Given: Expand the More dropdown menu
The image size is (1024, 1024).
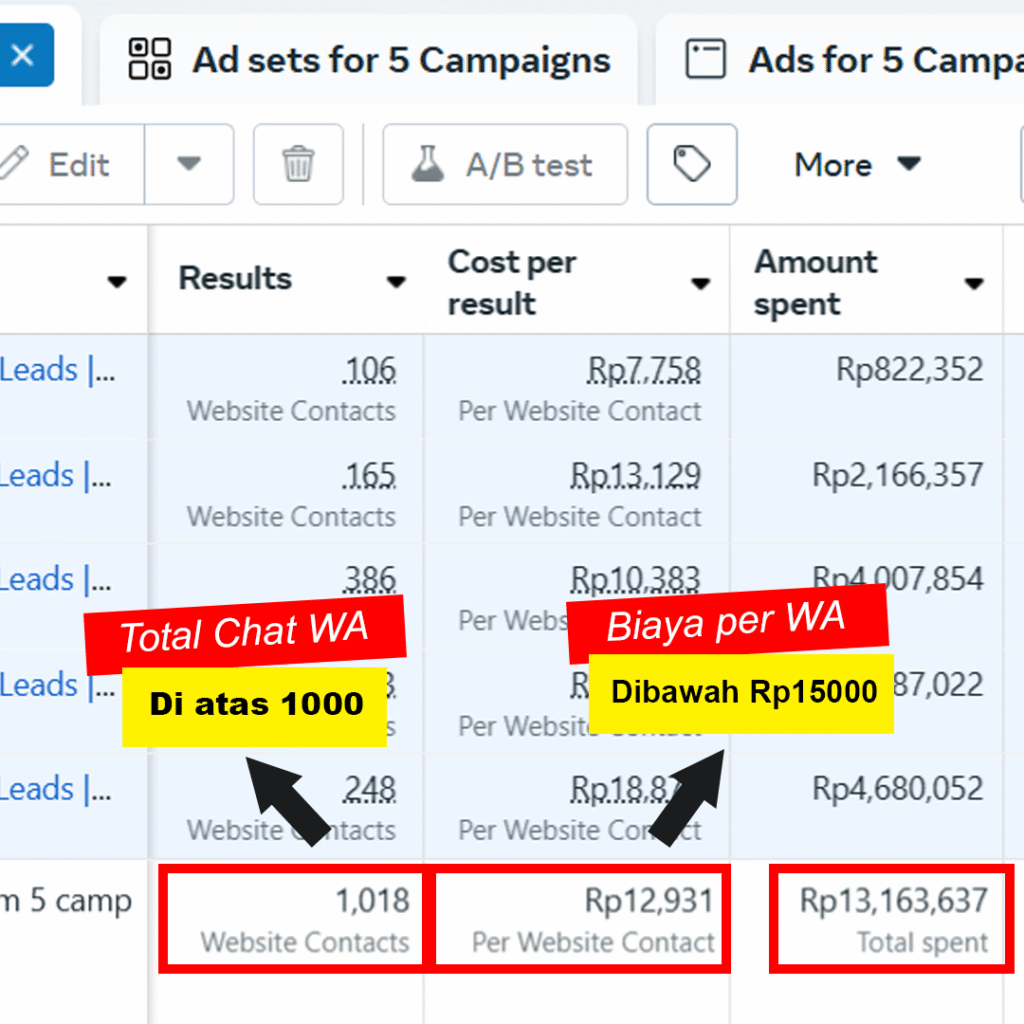Looking at the screenshot, I should [x=856, y=164].
